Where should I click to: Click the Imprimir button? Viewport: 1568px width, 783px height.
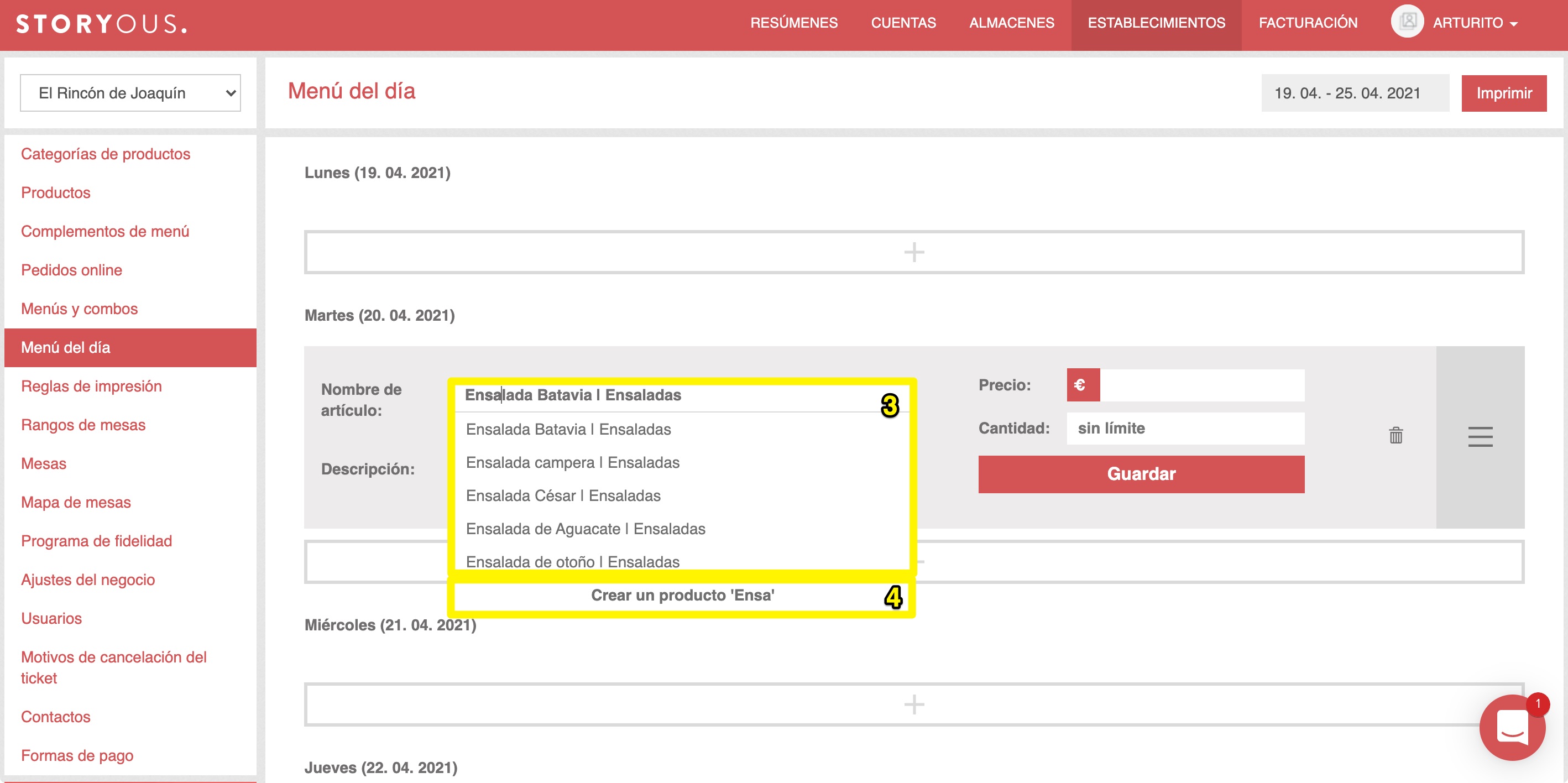pos(1503,93)
